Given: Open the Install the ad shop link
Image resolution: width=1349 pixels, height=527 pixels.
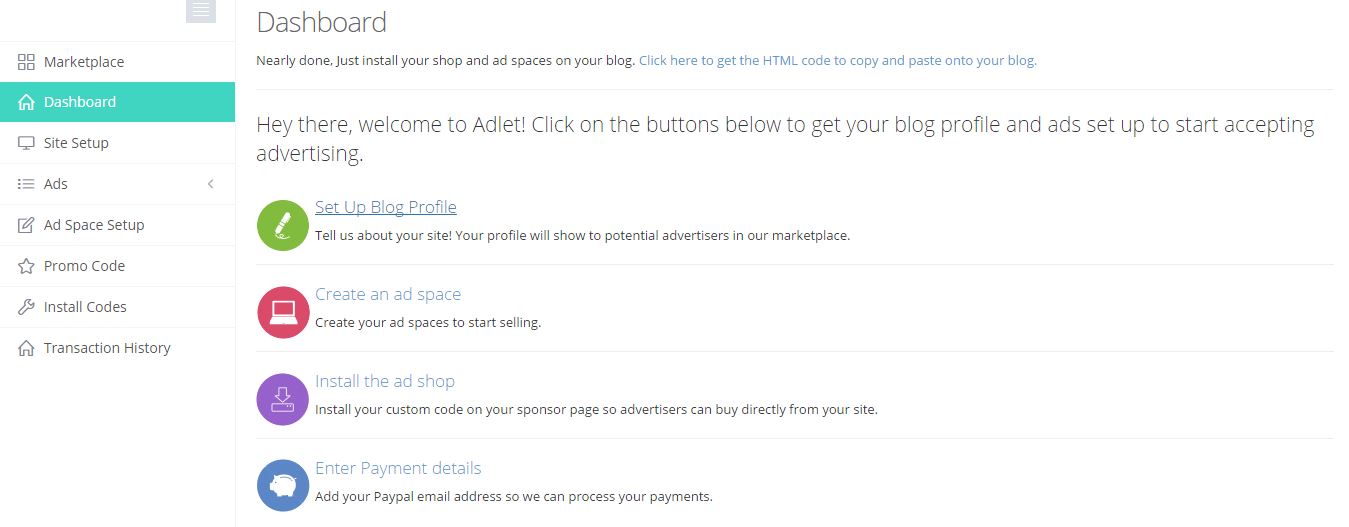Looking at the screenshot, I should pyautogui.click(x=385, y=381).
